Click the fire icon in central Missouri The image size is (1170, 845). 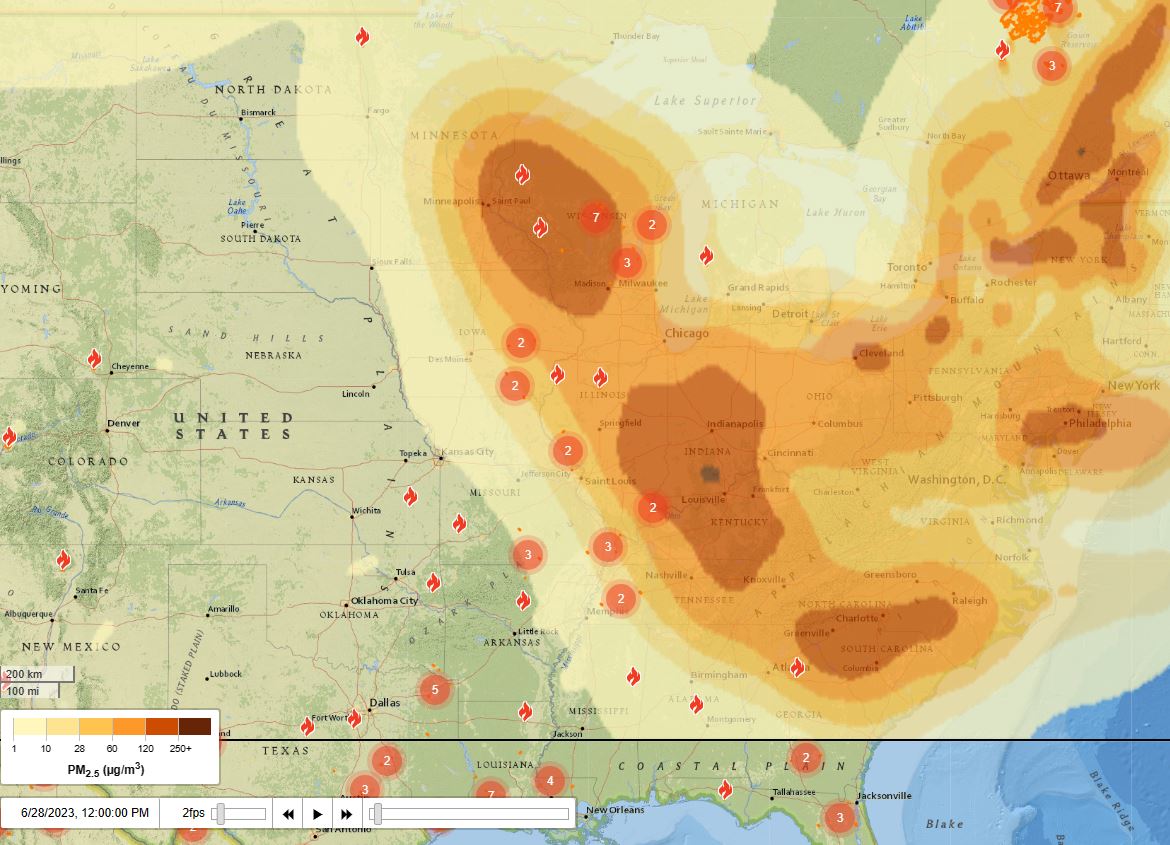coord(459,523)
